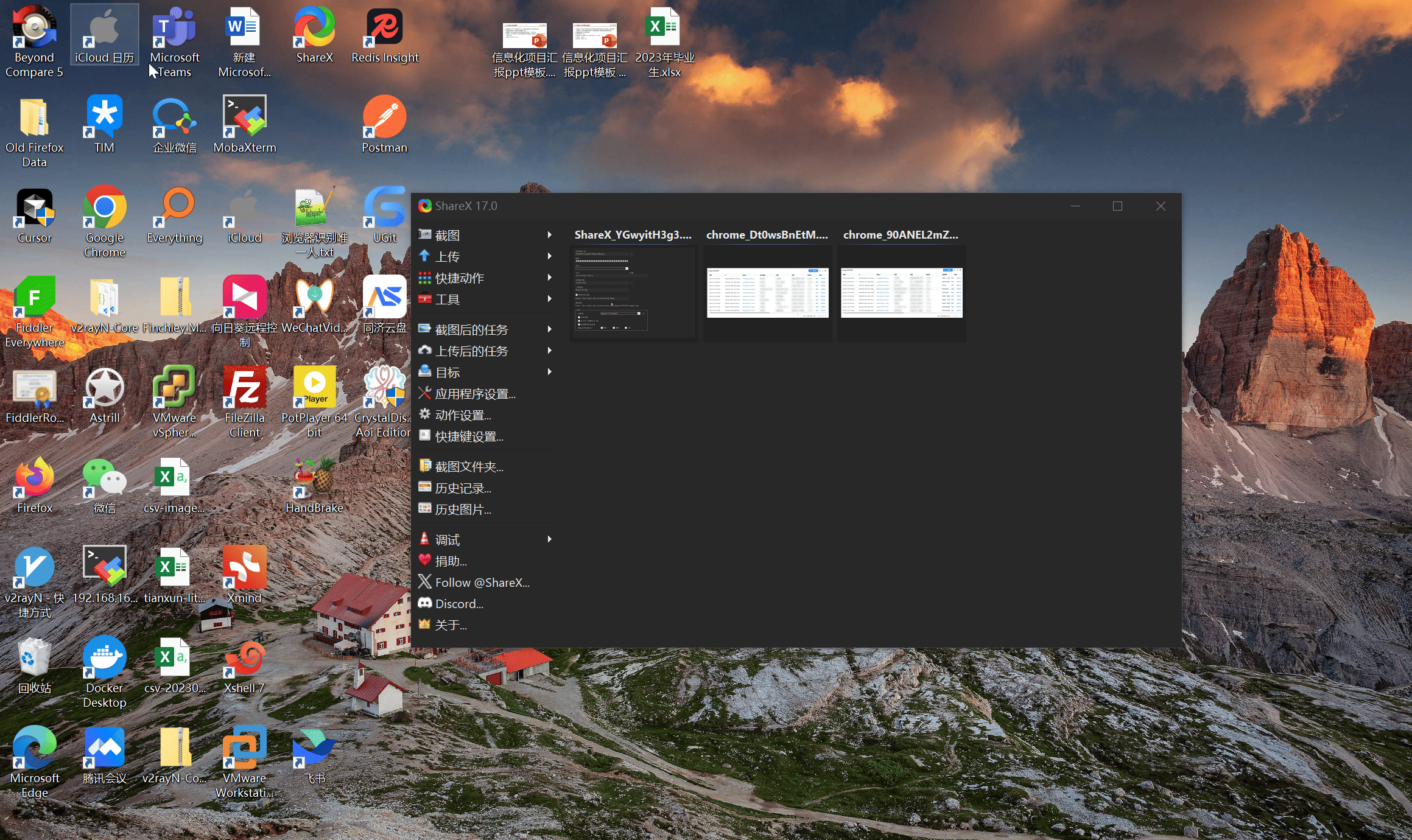
Task: Select the ShareX desktop shortcut icon
Action: pos(314,35)
